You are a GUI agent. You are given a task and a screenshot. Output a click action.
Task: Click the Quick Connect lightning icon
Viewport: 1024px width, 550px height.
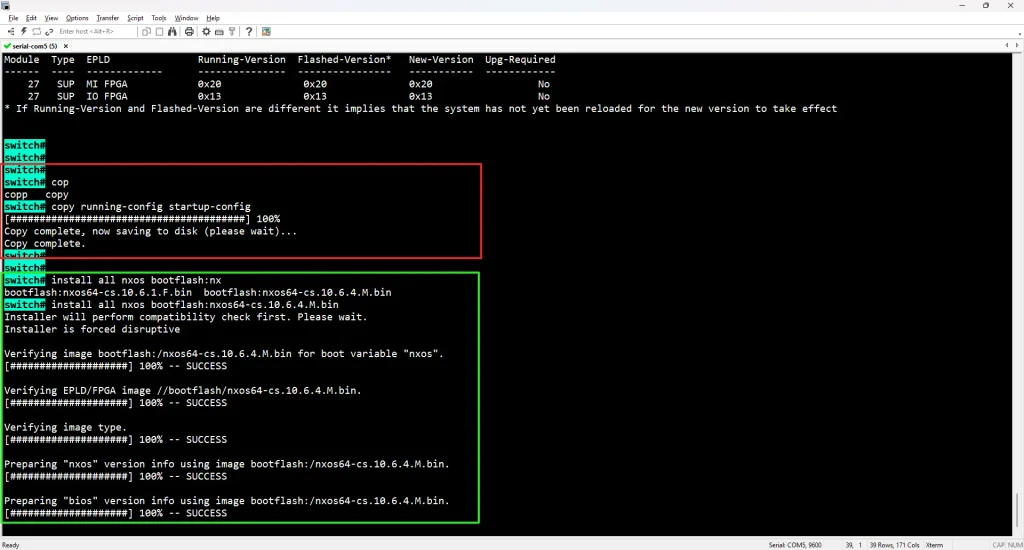click(x=24, y=31)
